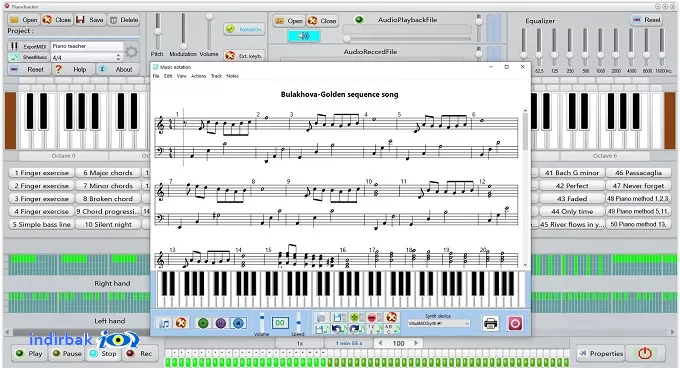Click the green plus add icon
Screen dimensions: 680x368
coord(355,318)
